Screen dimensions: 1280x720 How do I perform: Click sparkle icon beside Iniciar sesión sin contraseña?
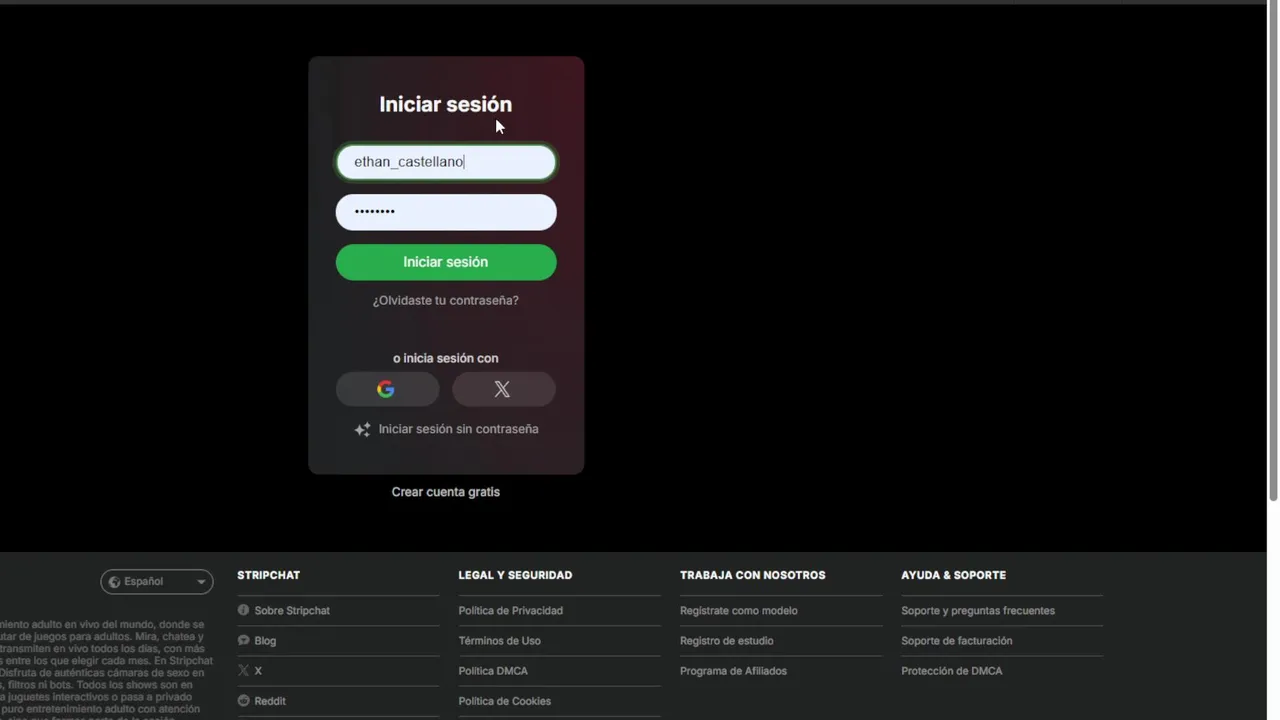[362, 429]
